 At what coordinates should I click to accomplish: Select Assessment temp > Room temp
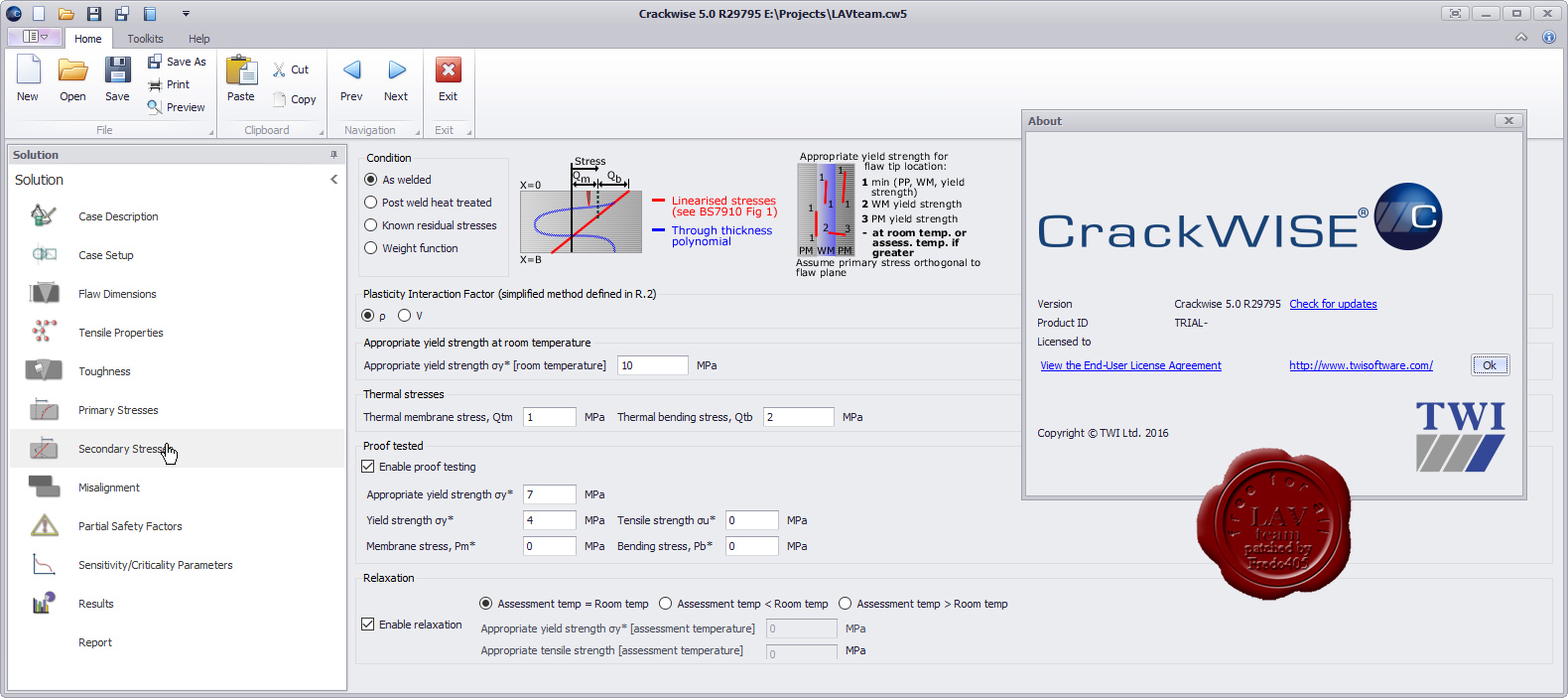click(x=845, y=604)
